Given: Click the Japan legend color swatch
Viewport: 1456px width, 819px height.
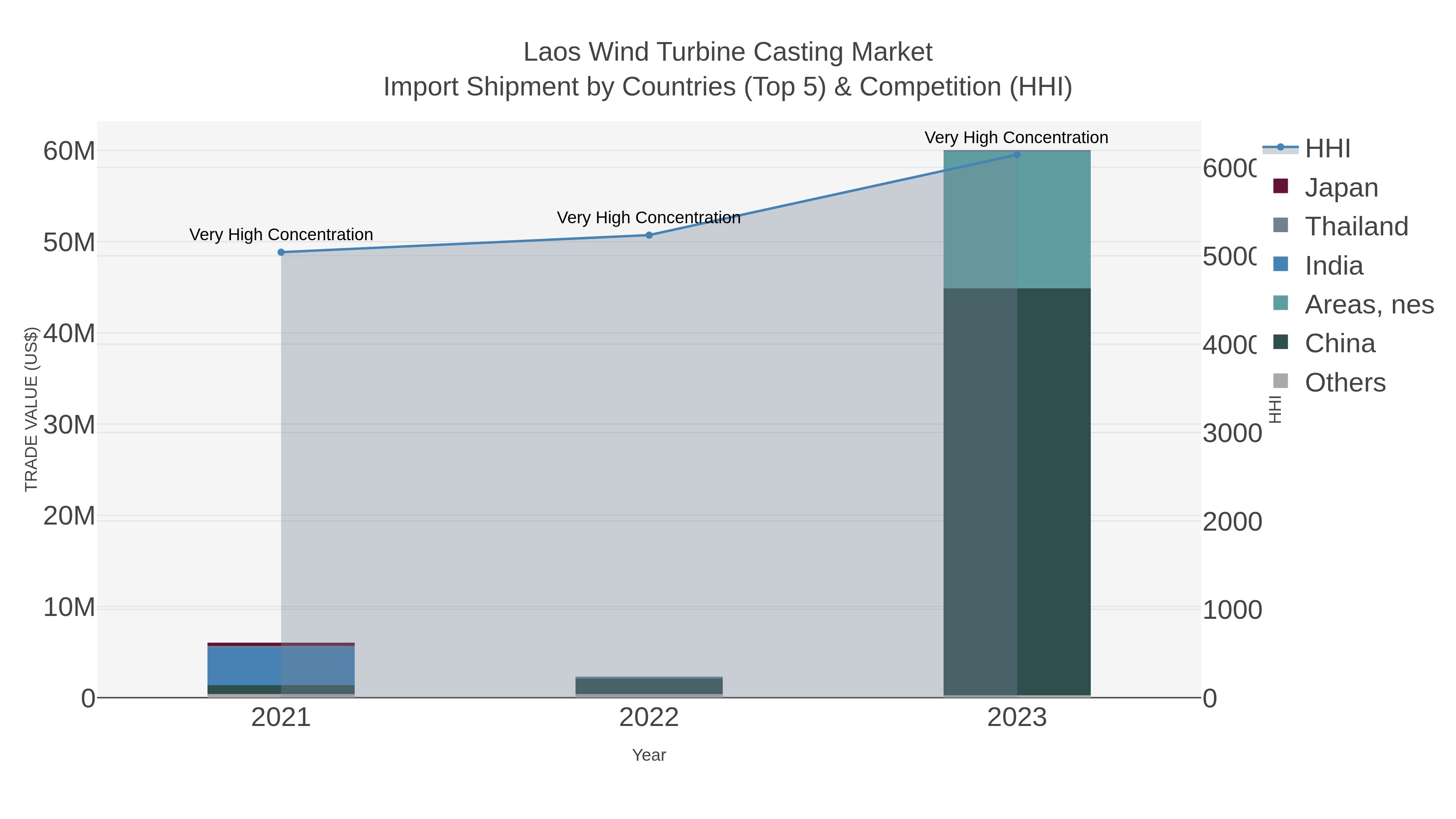Looking at the screenshot, I should pyautogui.click(x=1280, y=186).
